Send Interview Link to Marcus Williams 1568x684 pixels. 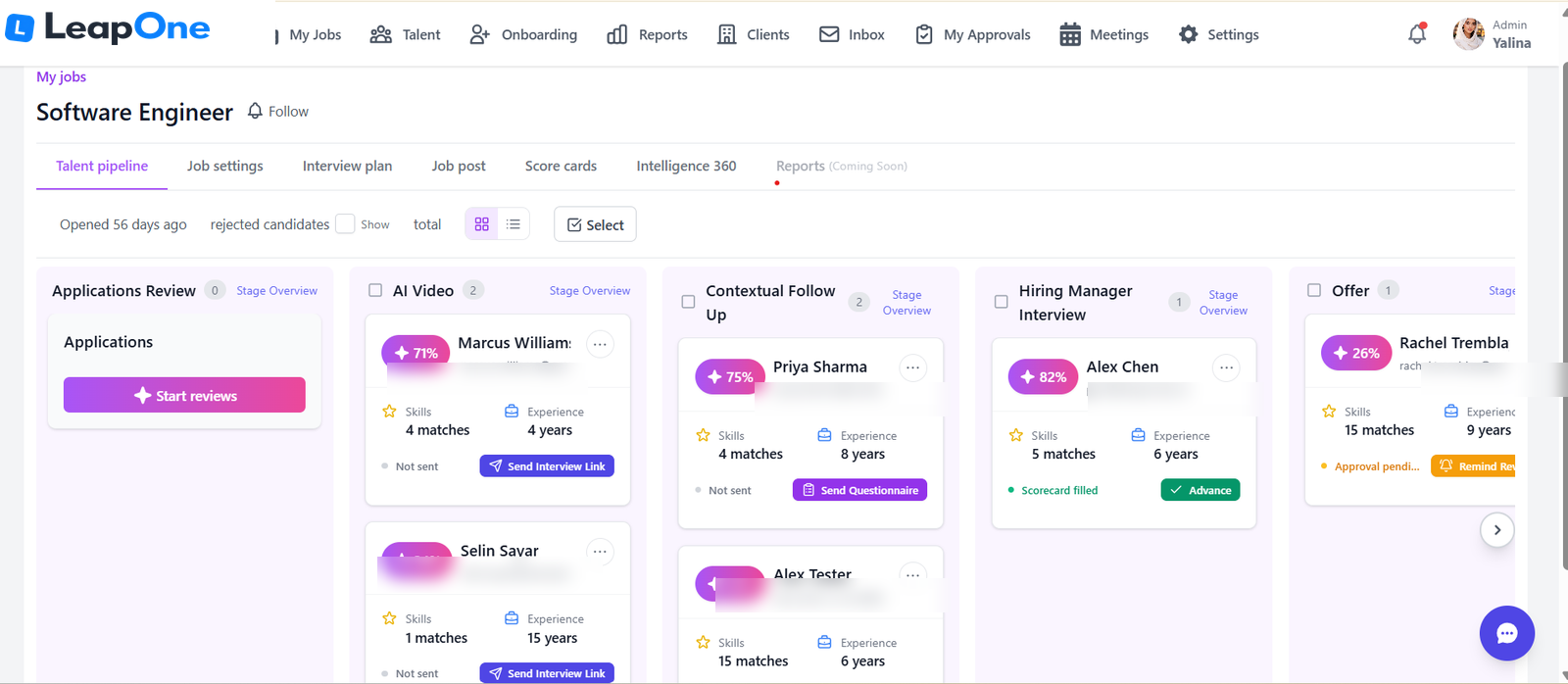[547, 466]
